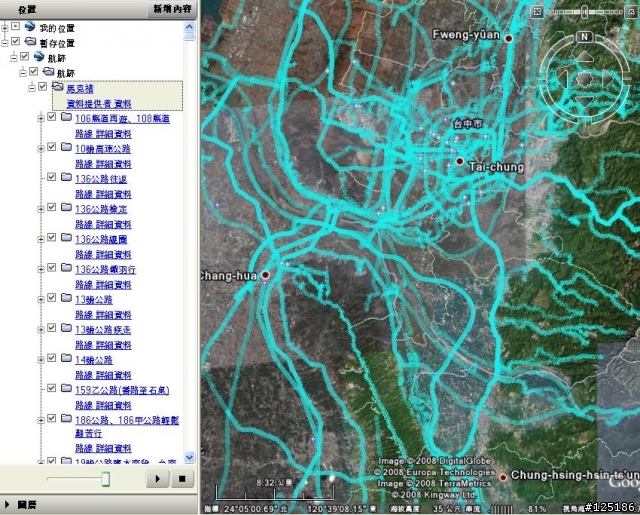Toggle the 我的位置 checkbox
This screenshot has height=515, width=640.
tap(15, 26)
